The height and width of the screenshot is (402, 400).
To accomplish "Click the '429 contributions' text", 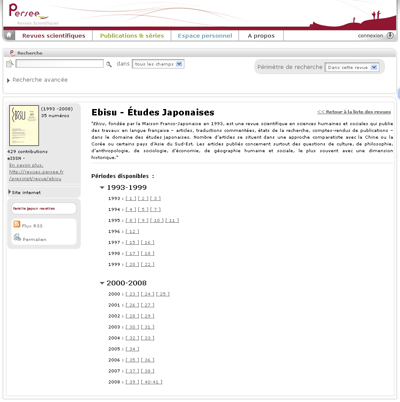I will pos(27,152).
